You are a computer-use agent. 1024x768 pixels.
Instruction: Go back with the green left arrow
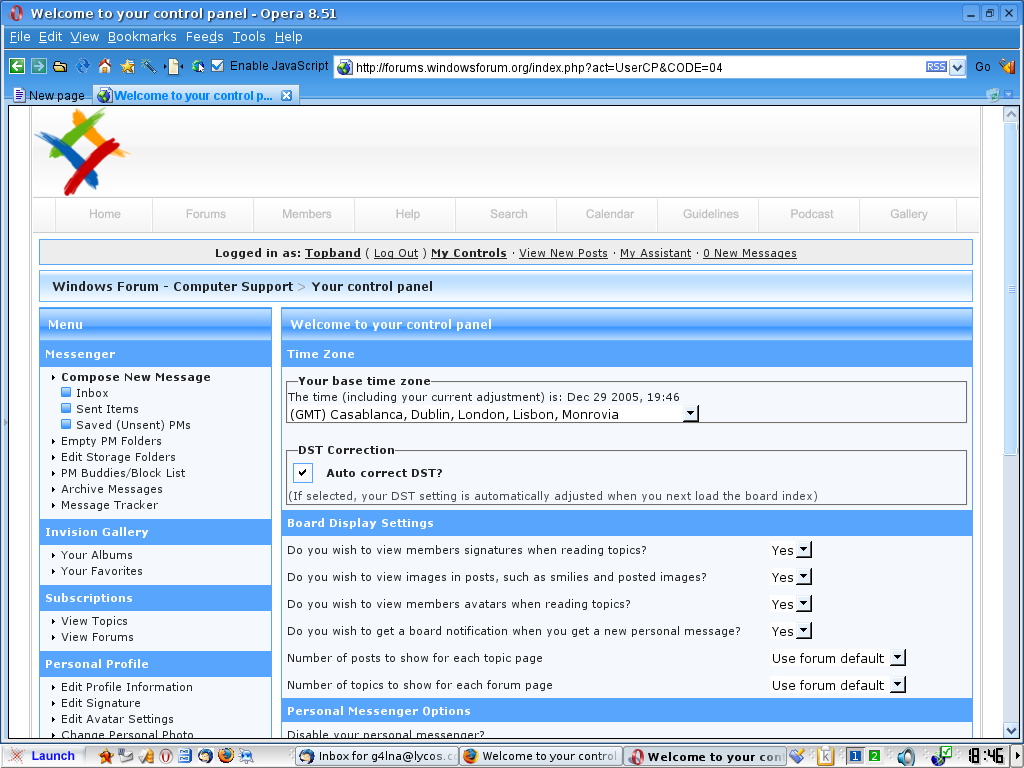tap(17, 66)
